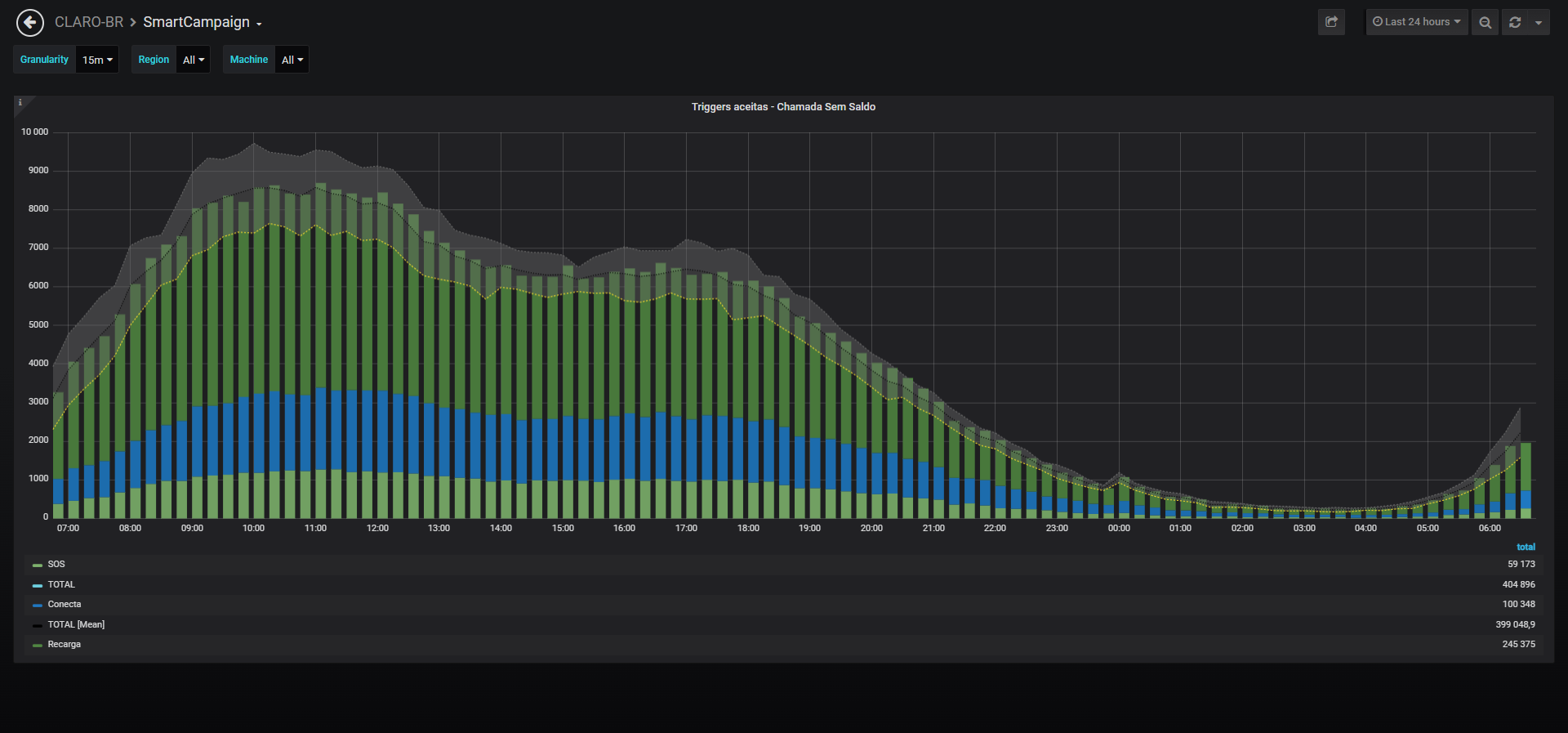Click the zoom out magnifier icon
This screenshot has height=733, width=1568.
pyautogui.click(x=1486, y=22)
